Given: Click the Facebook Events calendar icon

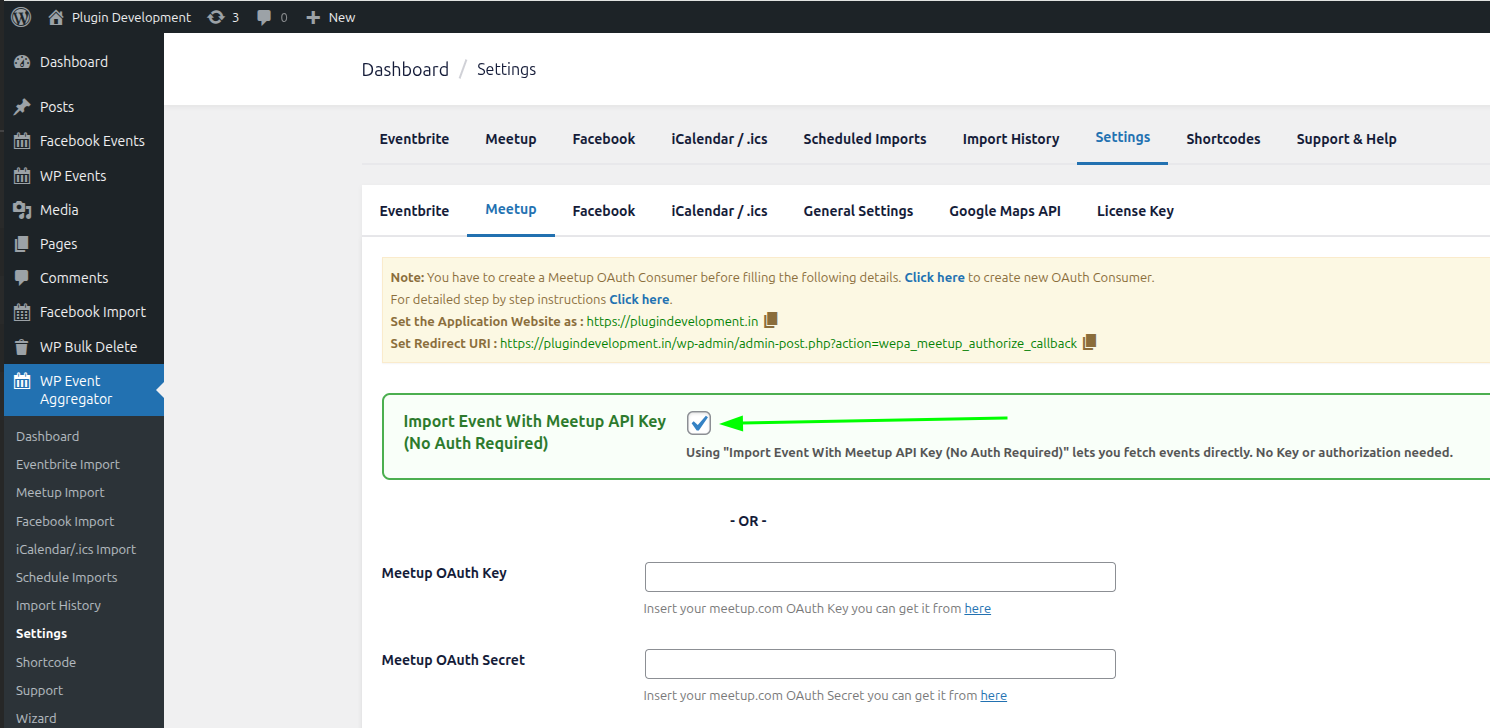Looking at the screenshot, I should click(22, 140).
